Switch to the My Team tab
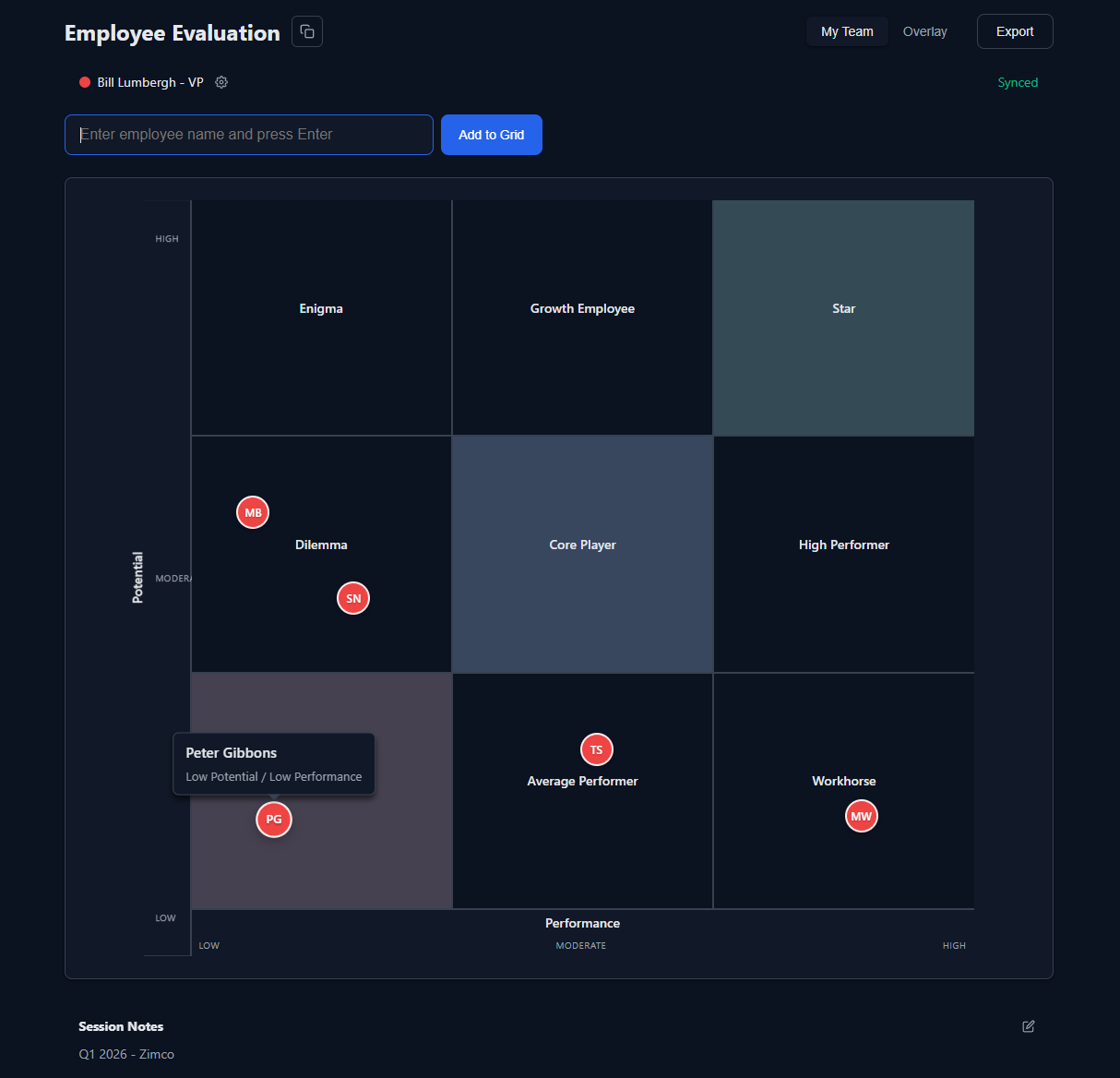Image resolution: width=1120 pixels, height=1078 pixels. coord(846,30)
